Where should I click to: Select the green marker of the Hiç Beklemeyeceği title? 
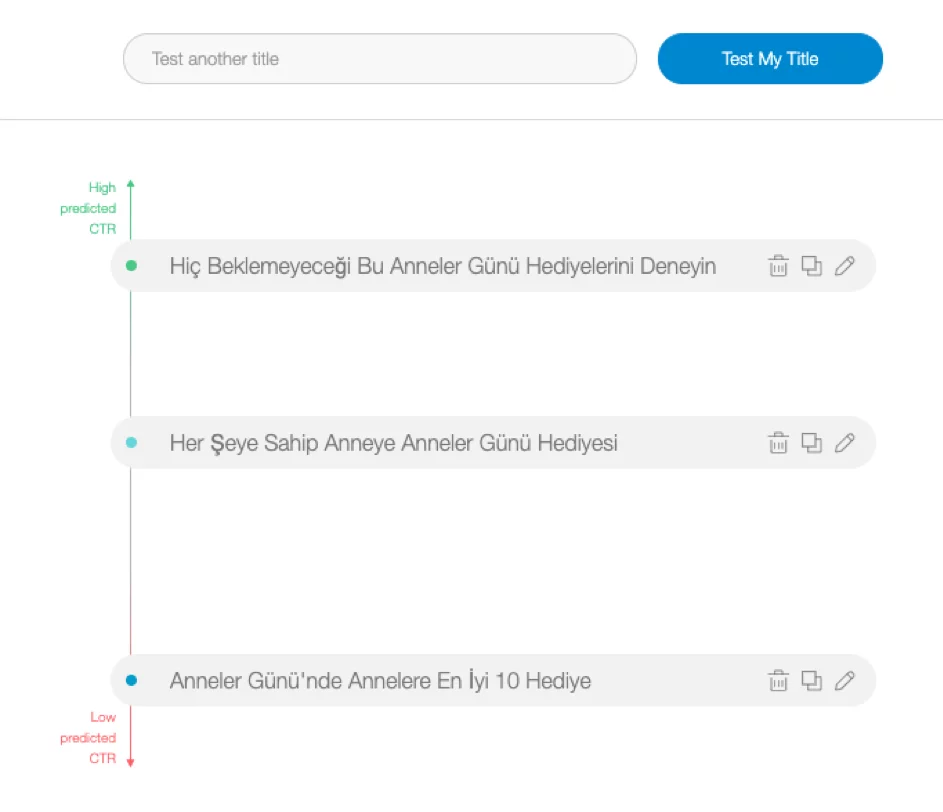coord(131,265)
